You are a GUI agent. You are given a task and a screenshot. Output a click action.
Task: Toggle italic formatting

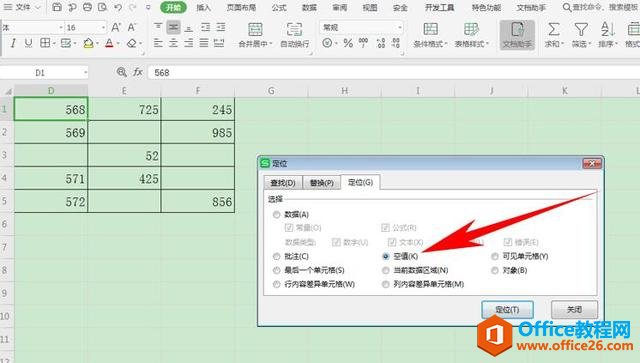13,43
